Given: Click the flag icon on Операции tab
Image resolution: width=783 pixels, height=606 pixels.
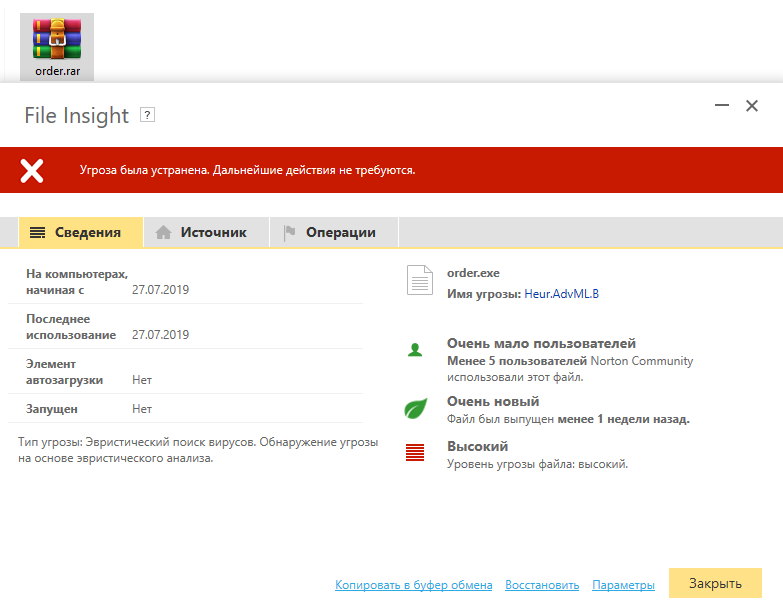Looking at the screenshot, I should pos(290,233).
